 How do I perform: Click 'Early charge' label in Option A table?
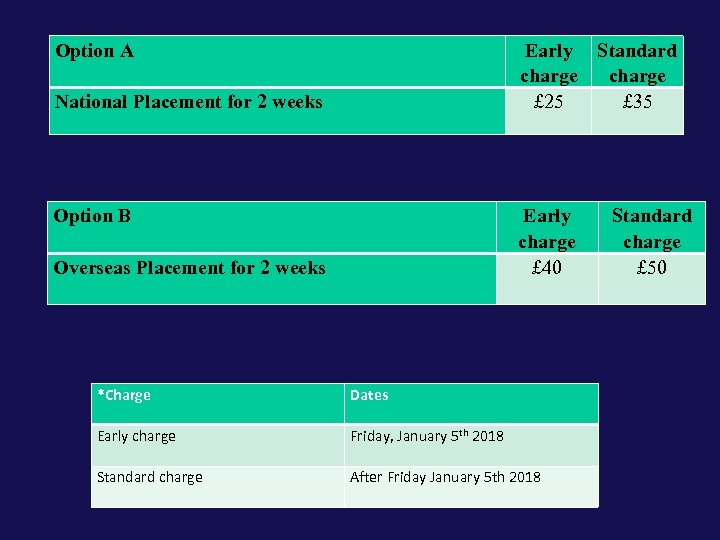[549, 63]
